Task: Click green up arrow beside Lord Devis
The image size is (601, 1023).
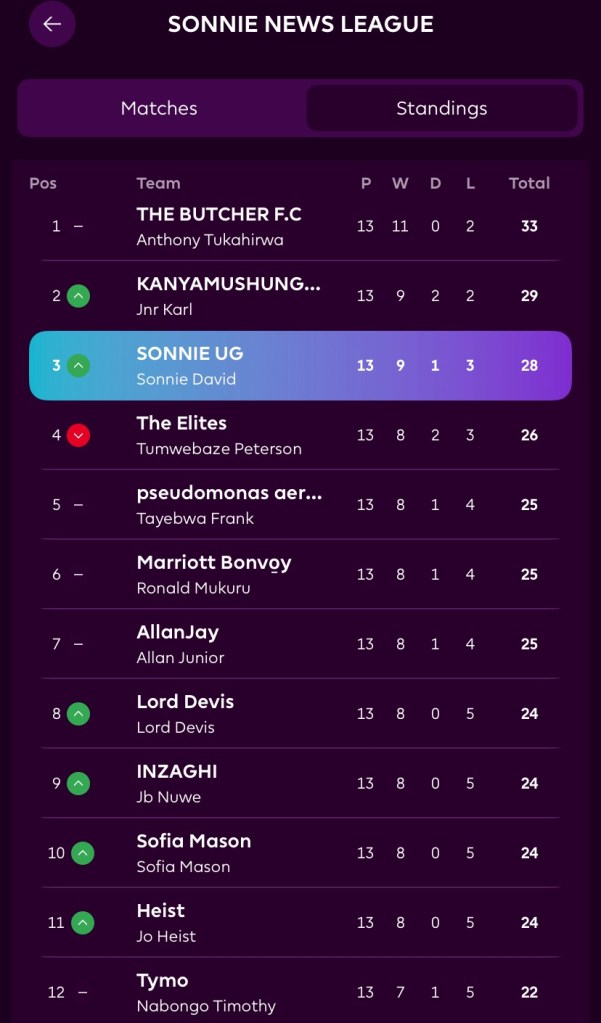Action: 79,714
